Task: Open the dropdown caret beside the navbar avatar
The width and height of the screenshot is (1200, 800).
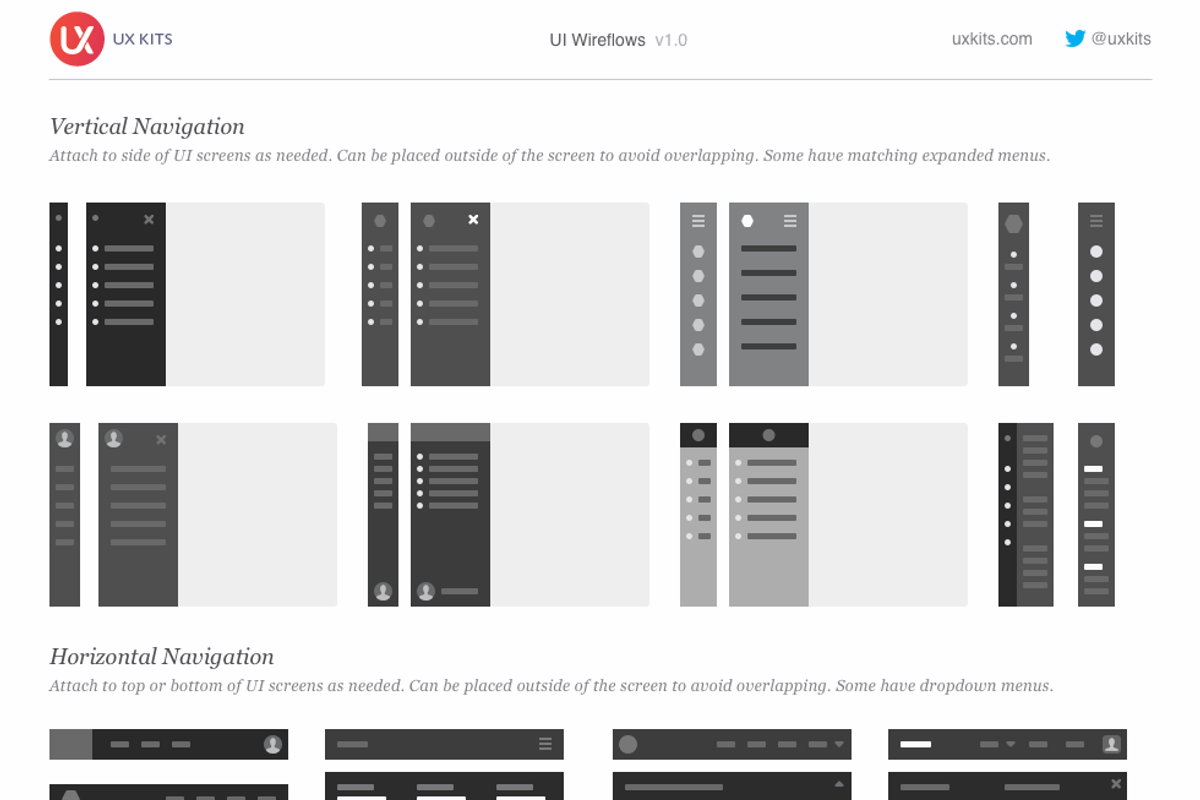Action: [1009, 743]
